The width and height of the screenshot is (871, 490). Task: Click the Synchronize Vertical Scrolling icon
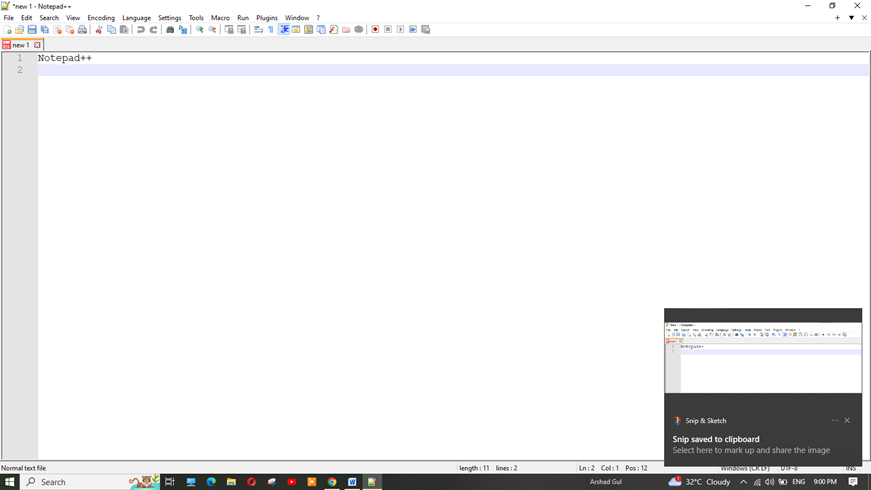click(x=229, y=29)
